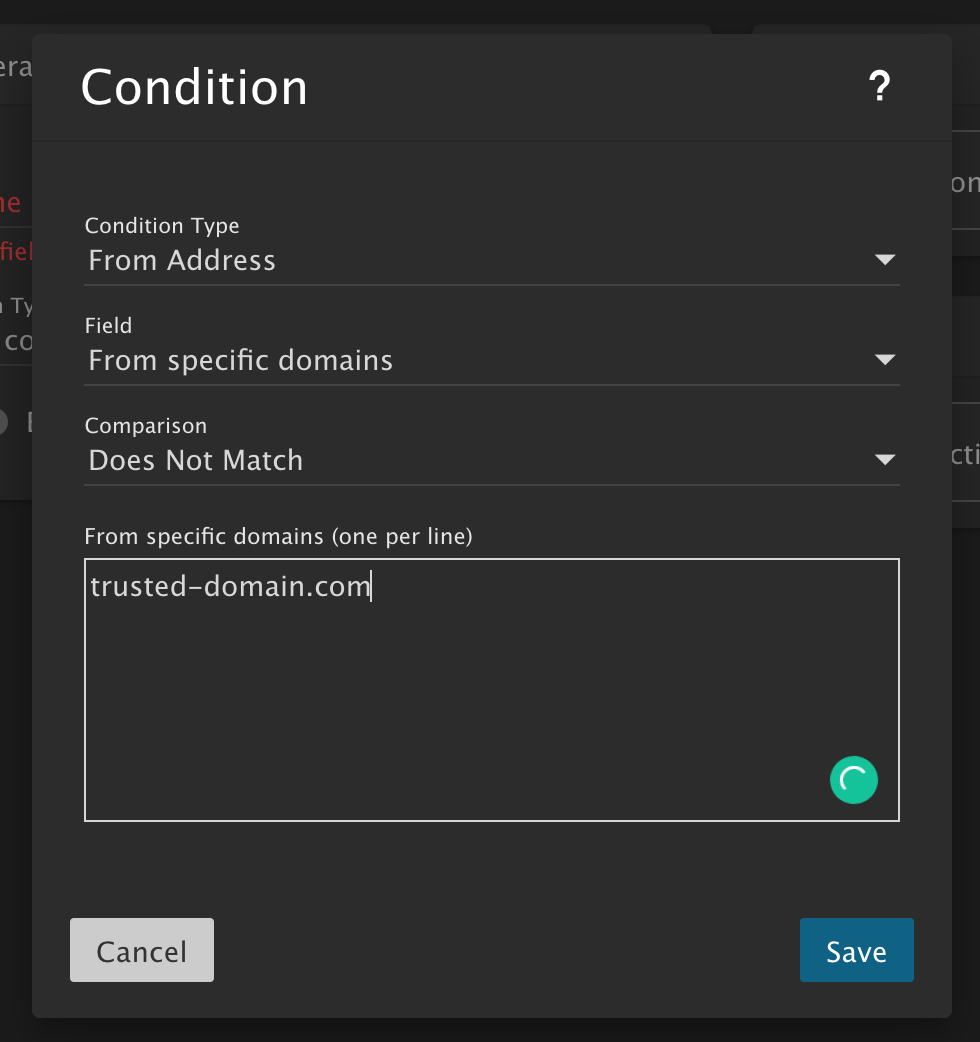Click the "Condition Type" field label
The height and width of the screenshot is (1042, 980).
(162, 226)
